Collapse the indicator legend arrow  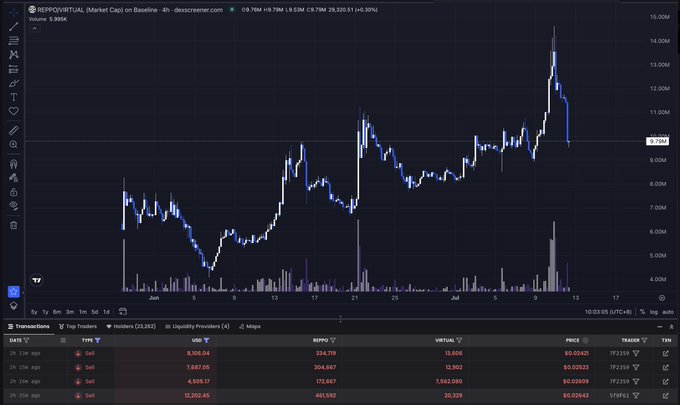pos(34,28)
